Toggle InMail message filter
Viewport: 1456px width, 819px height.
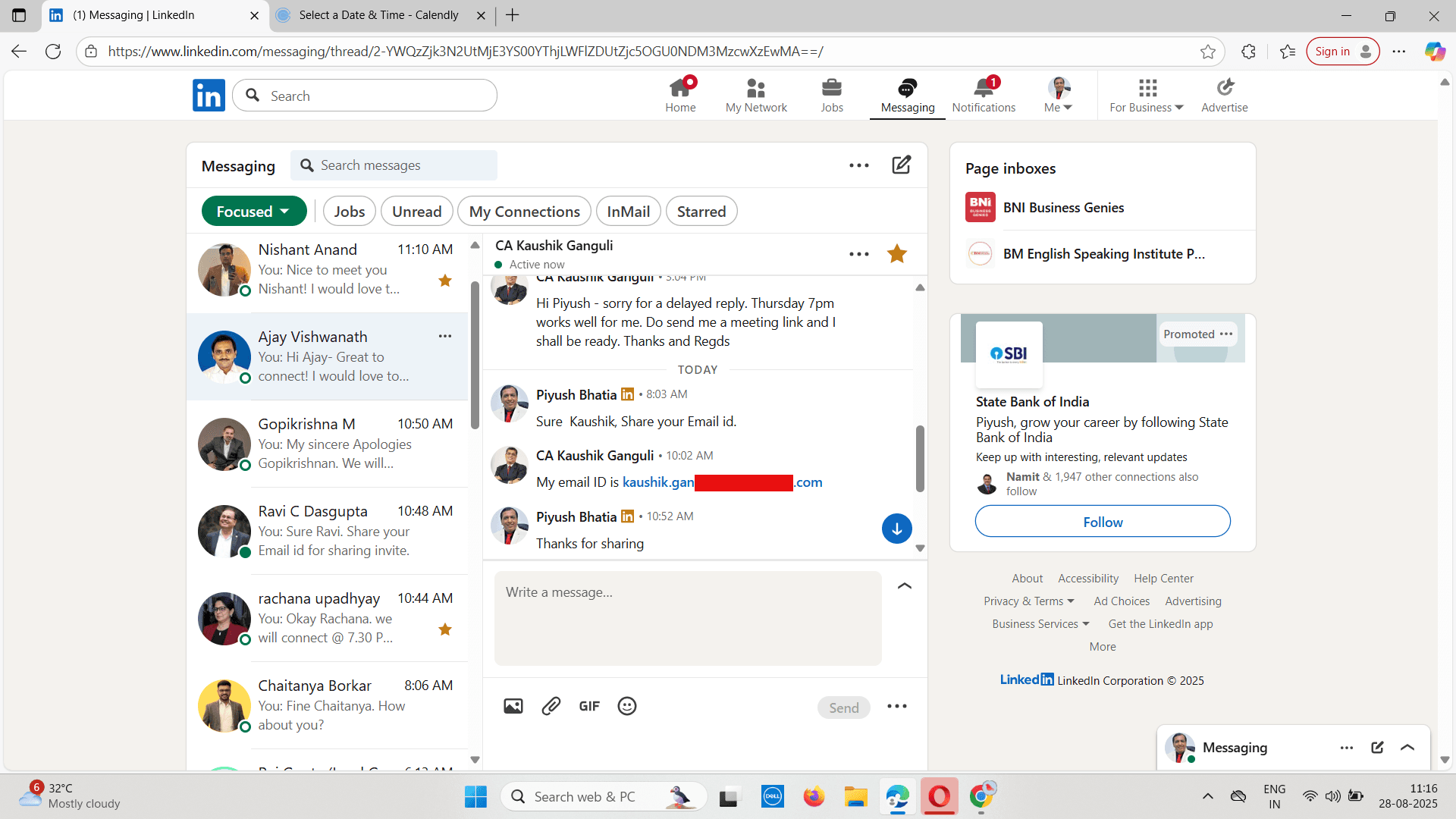pos(629,212)
